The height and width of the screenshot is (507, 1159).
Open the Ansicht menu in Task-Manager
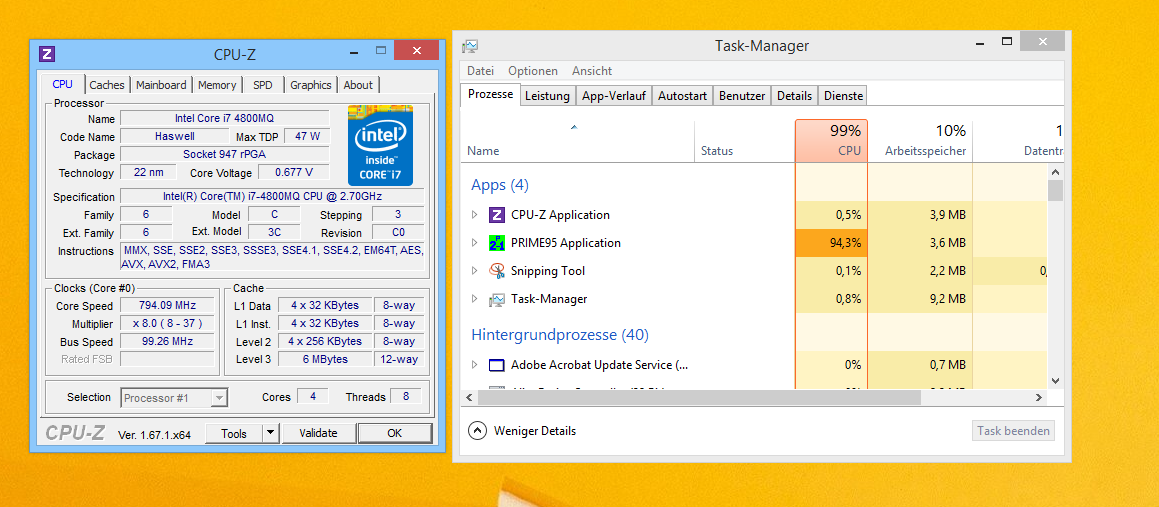[592, 71]
